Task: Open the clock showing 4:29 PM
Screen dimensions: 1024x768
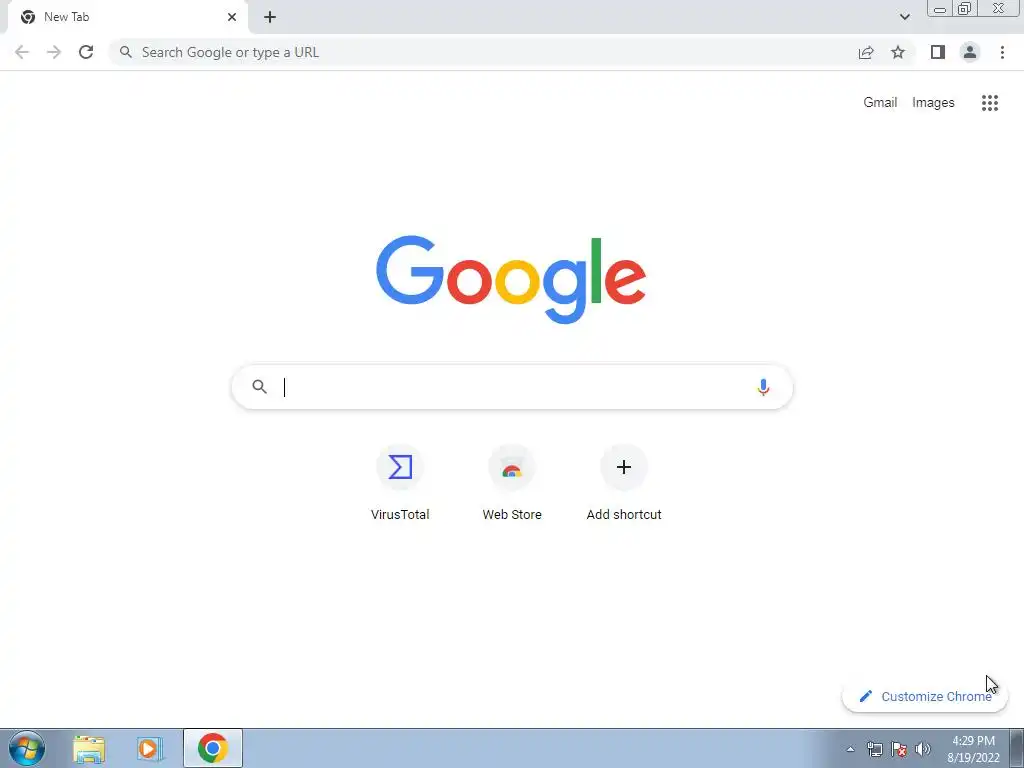Action: (973, 749)
